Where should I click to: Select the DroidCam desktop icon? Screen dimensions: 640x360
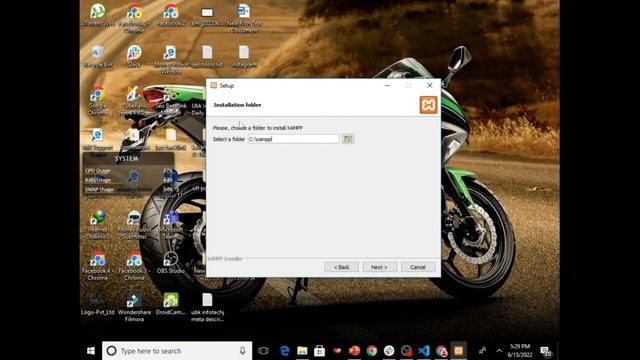click(171, 304)
